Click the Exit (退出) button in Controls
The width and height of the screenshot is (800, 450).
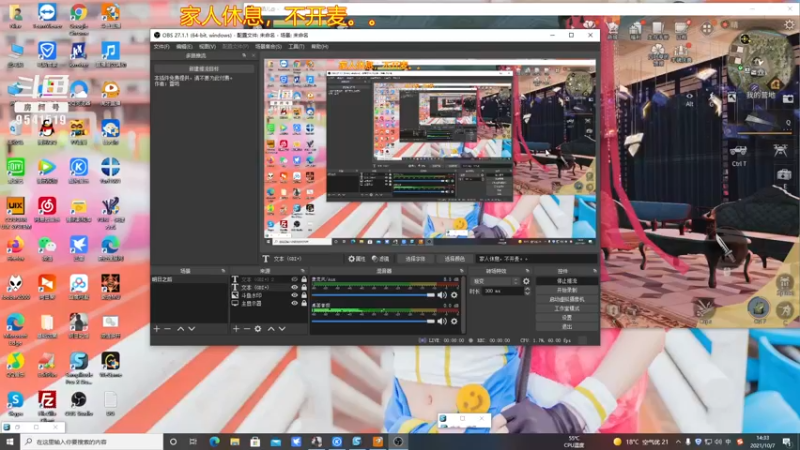[567, 327]
